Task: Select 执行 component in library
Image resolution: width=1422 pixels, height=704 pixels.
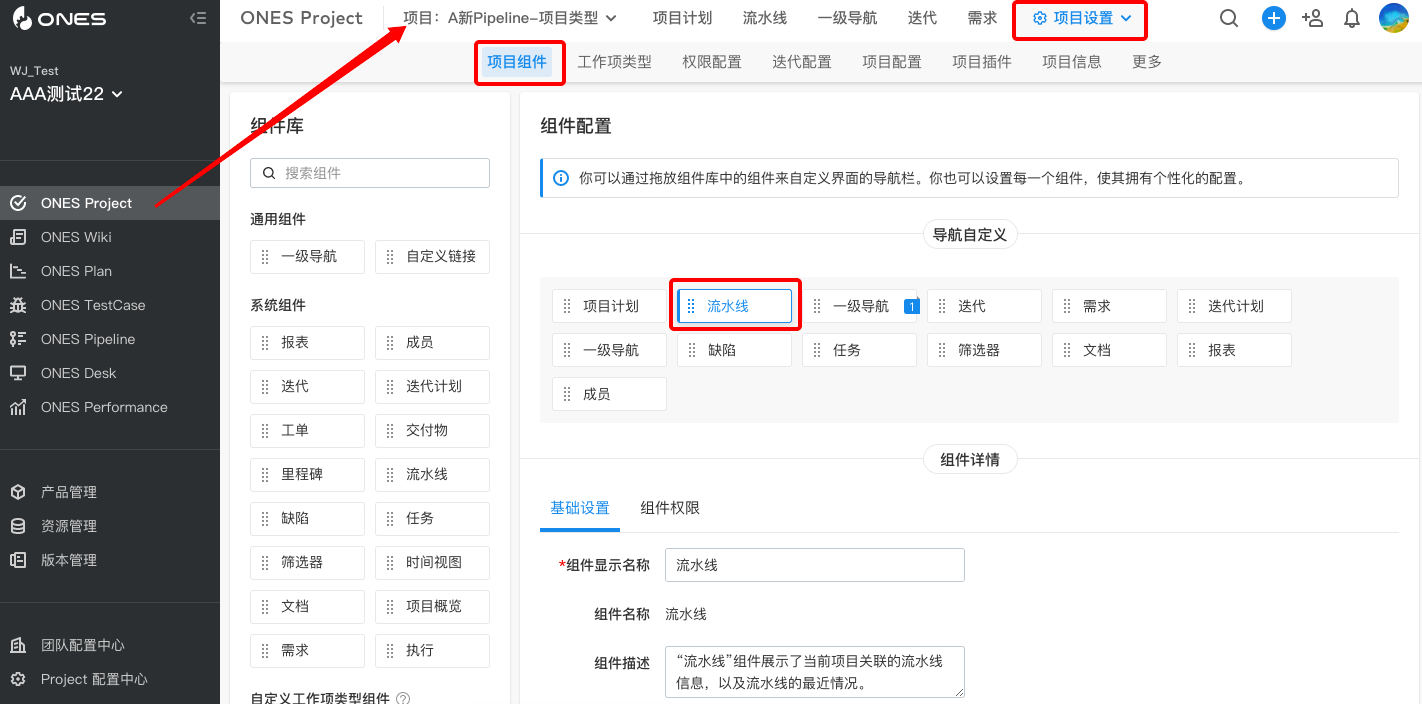Action: (432, 650)
